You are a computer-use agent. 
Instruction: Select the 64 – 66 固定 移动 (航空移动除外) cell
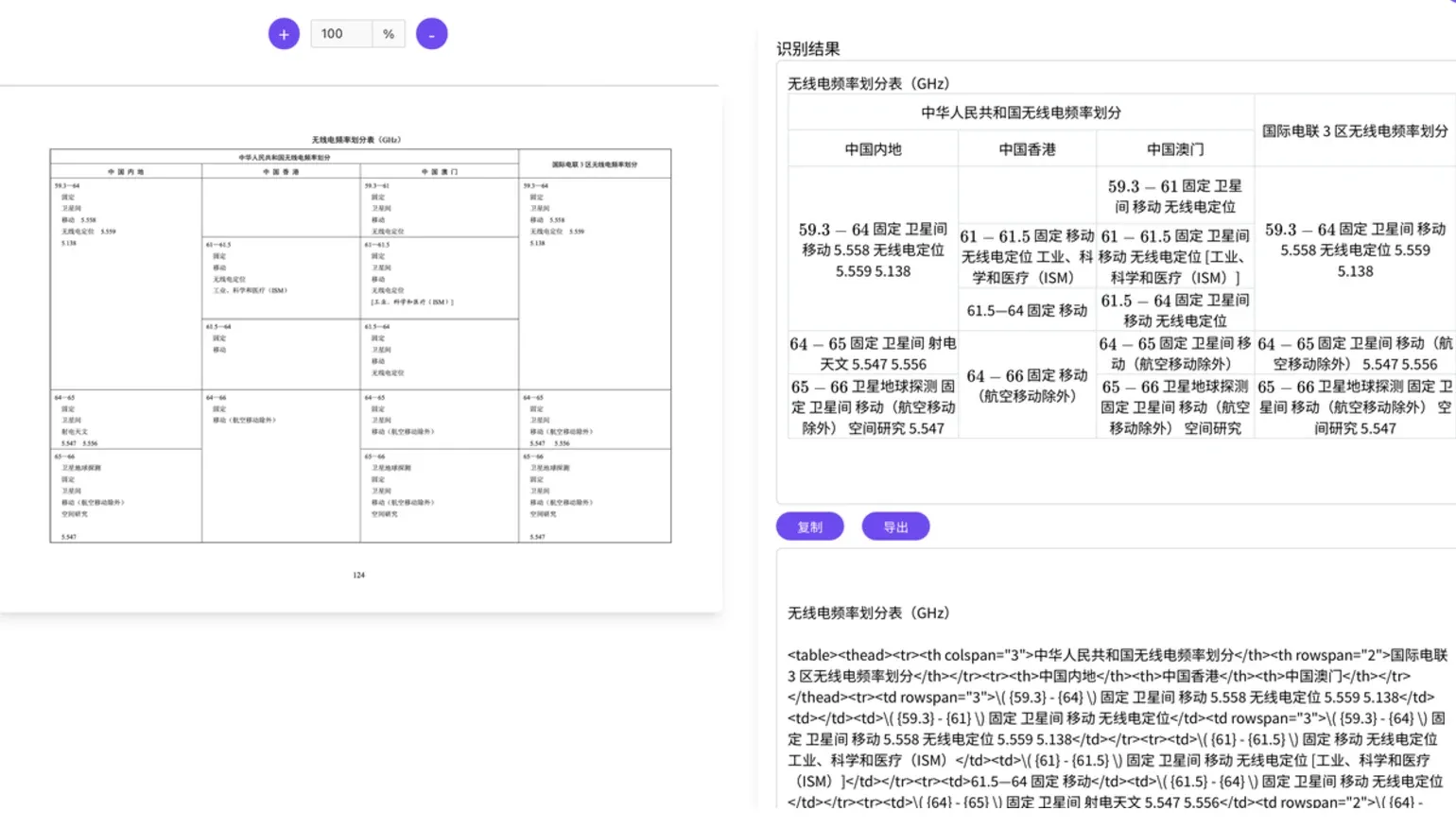pyautogui.click(x=1027, y=386)
